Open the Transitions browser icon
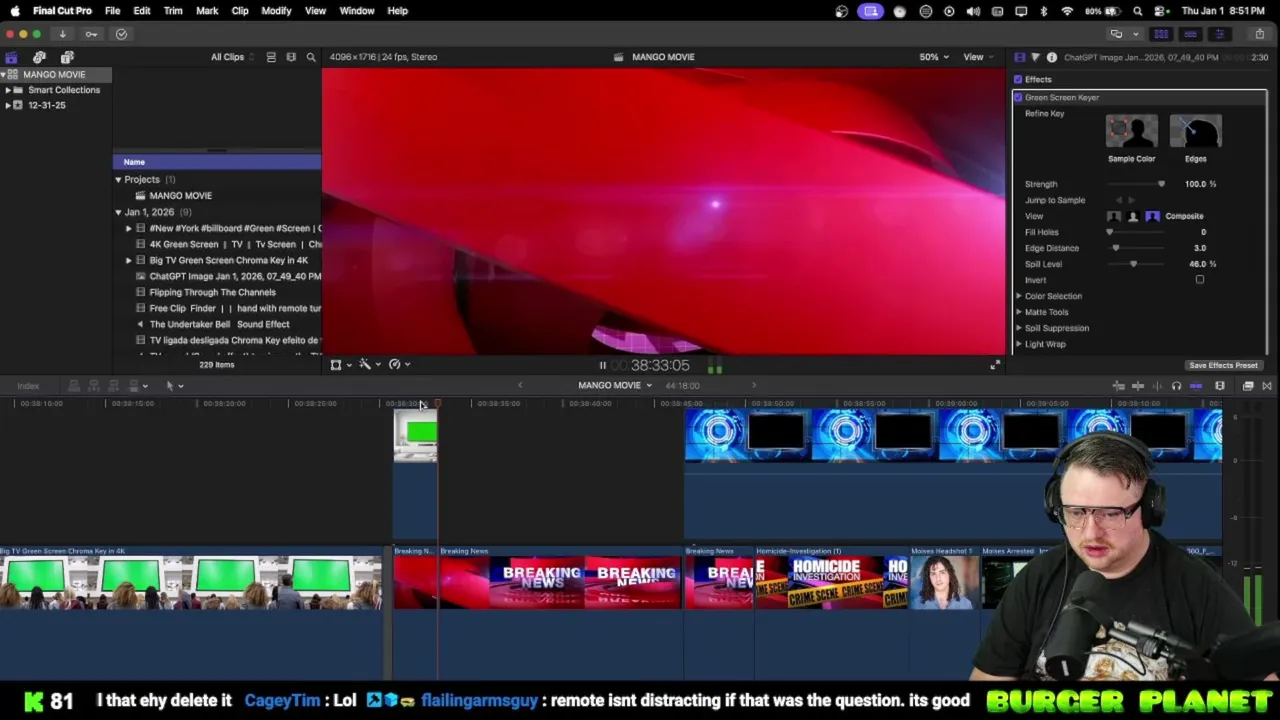Image resolution: width=1280 pixels, height=720 pixels. [1266, 386]
